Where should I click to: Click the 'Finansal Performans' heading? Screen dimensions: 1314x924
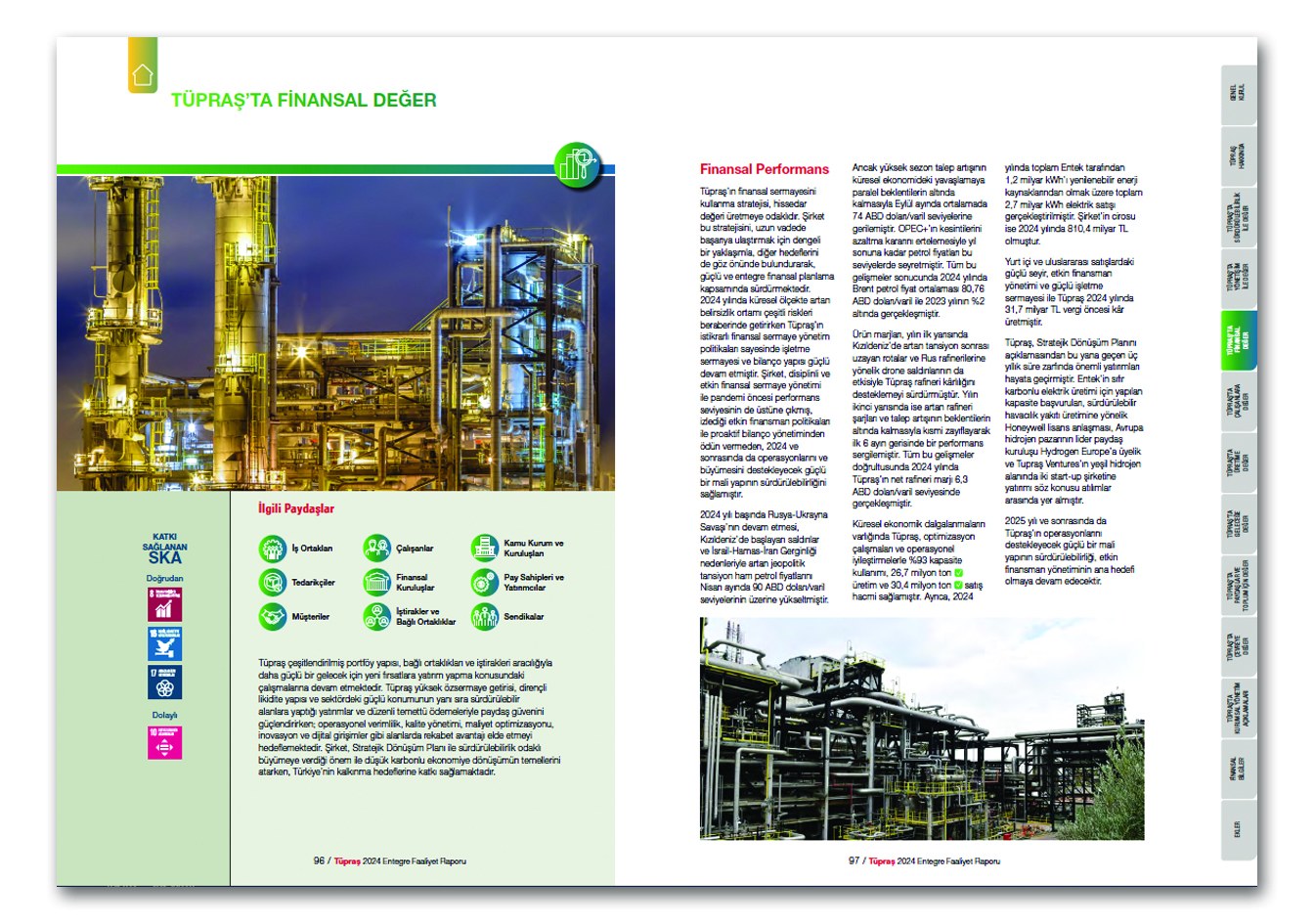coord(765,169)
